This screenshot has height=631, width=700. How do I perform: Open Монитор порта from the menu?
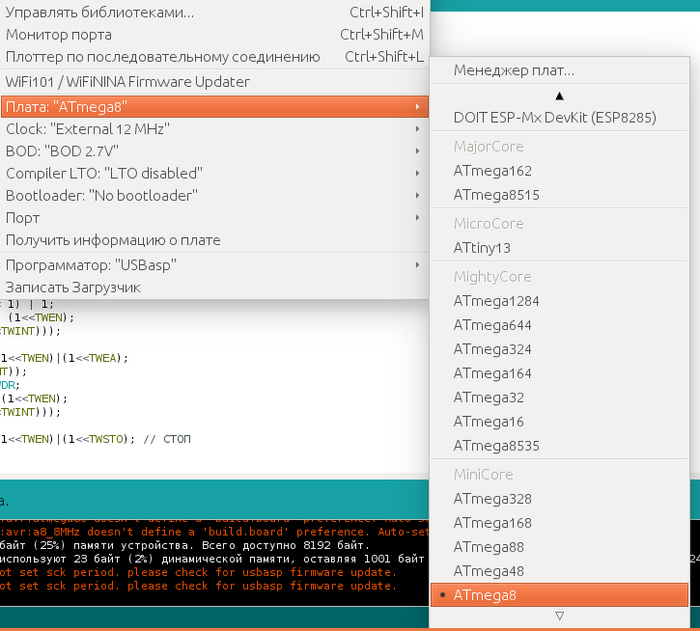pyautogui.click(x=73, y=34)
